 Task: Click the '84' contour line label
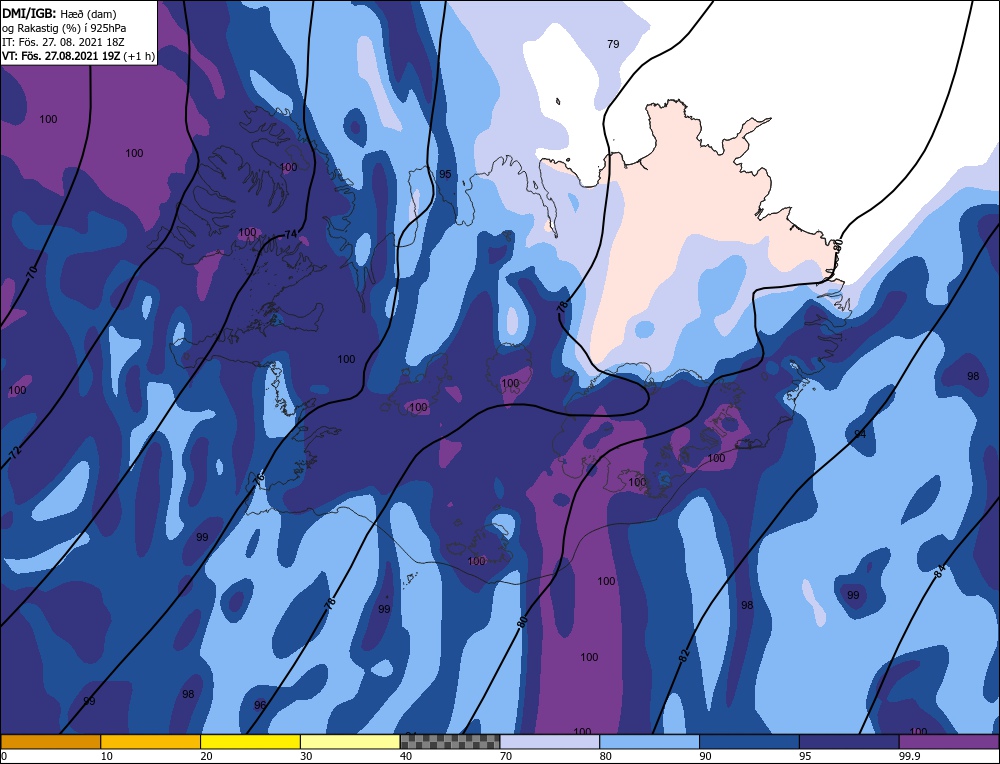point(939,571)
